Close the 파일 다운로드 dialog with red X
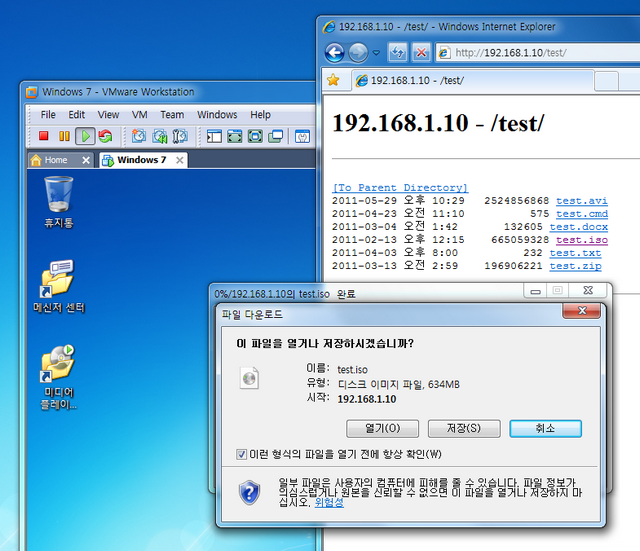The height and width of the screenshot is (551, 640). (582, 311)
